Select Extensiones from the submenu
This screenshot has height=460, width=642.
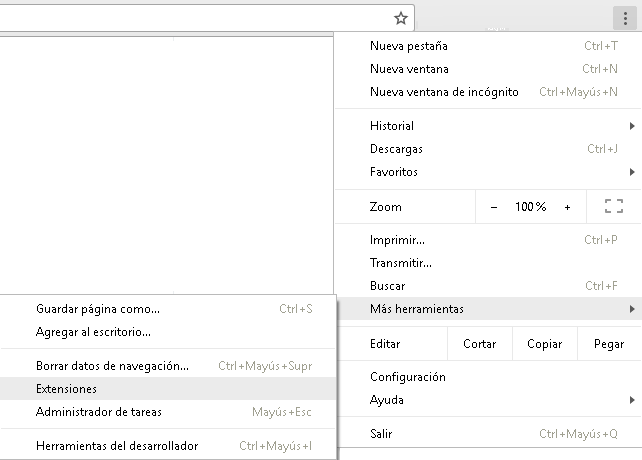66,389
